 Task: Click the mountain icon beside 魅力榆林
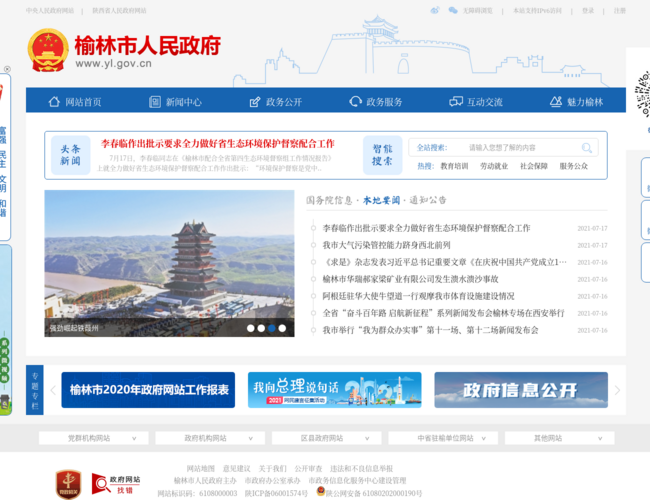point(556,102)
